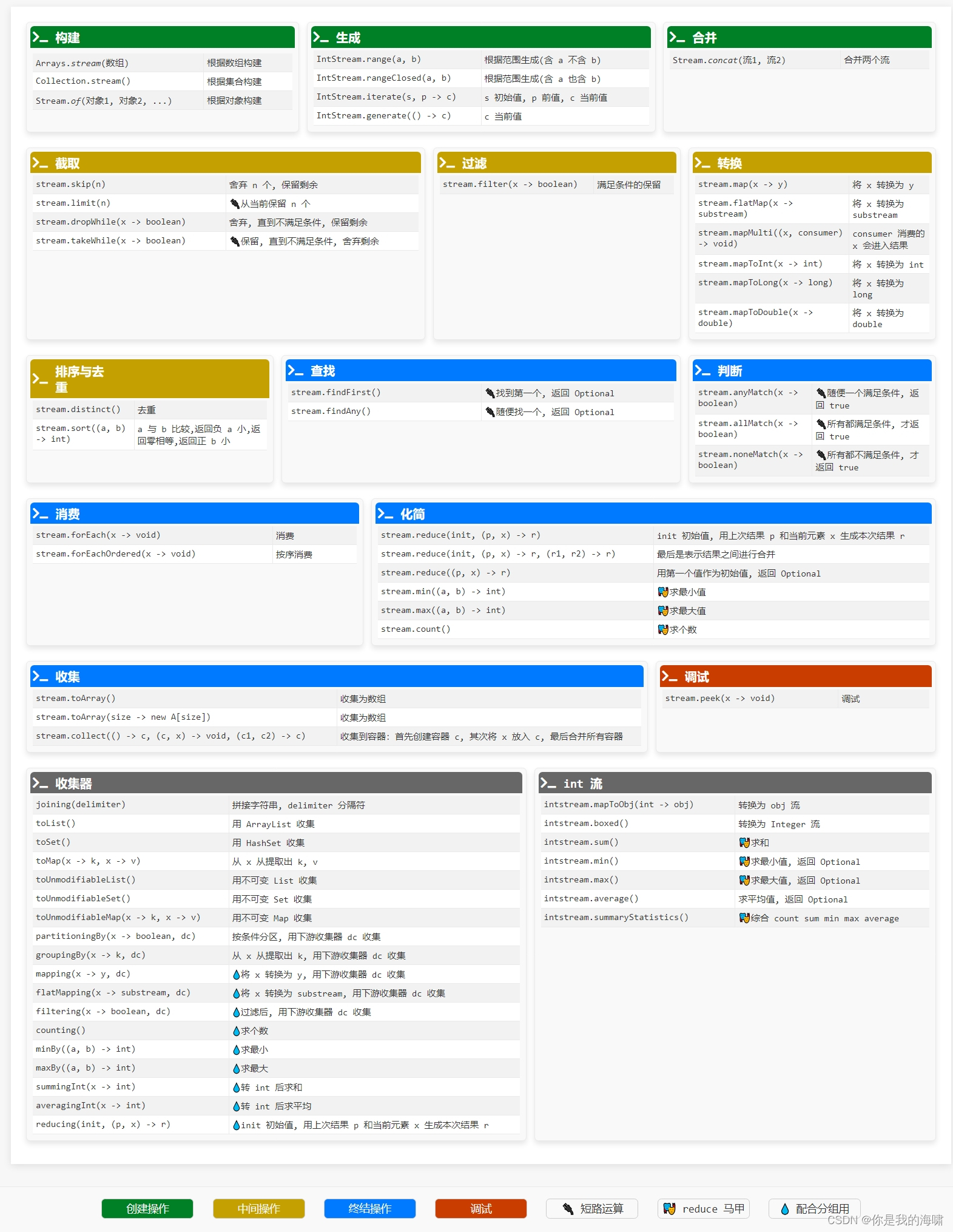The height and width of the screenshot is (1232, 953).
Task: Click the reduce 马甲 legend button
Action: pos(704,1208)
